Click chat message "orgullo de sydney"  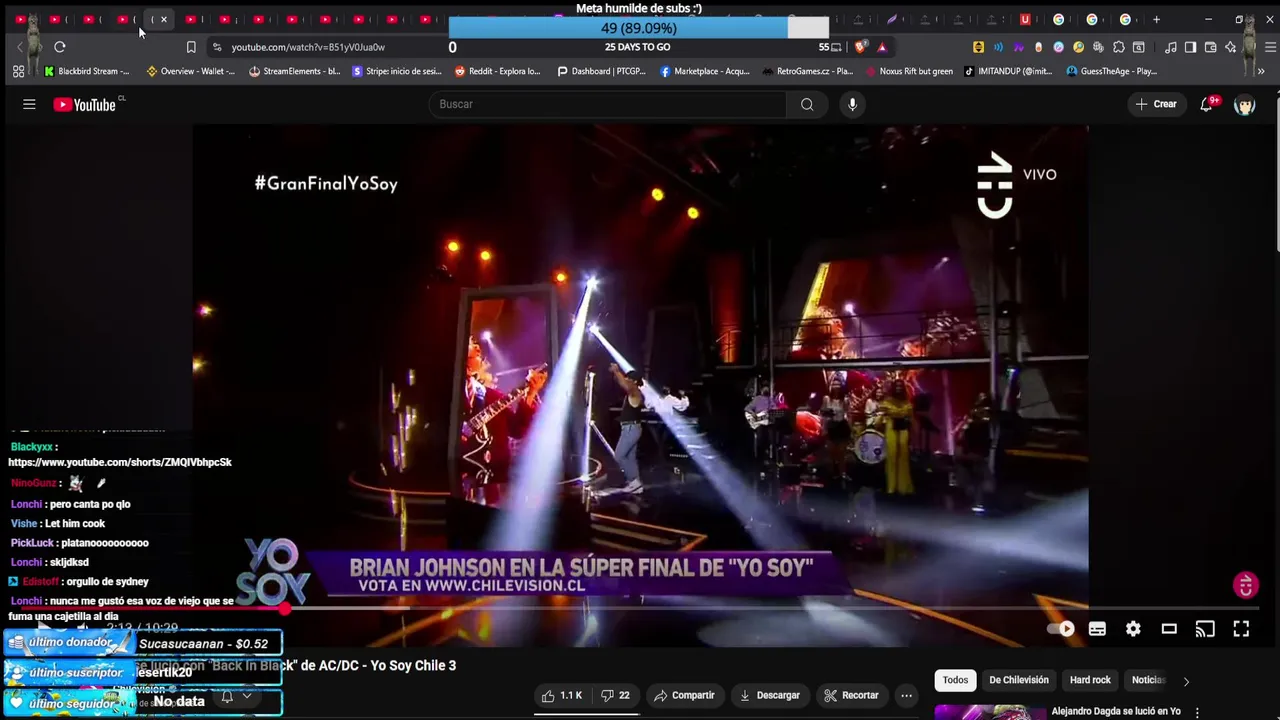pos(107,581)
